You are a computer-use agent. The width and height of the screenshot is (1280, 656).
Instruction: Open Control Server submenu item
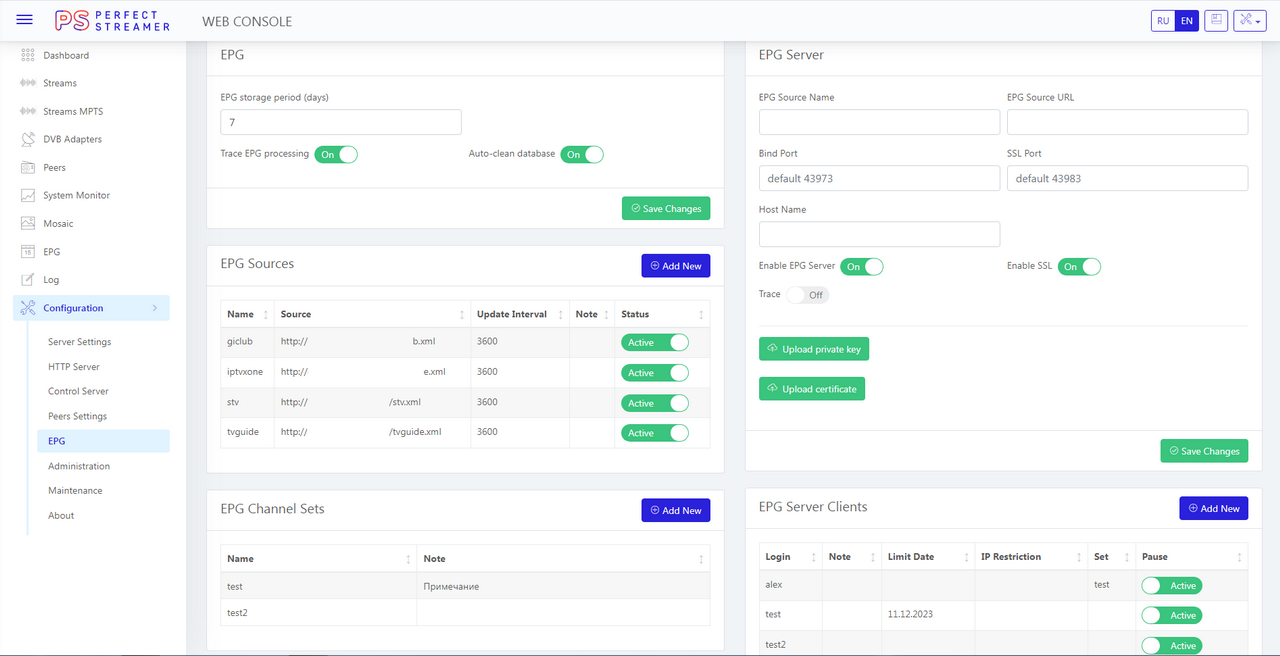pyautogui.click(x=78, y=391)
